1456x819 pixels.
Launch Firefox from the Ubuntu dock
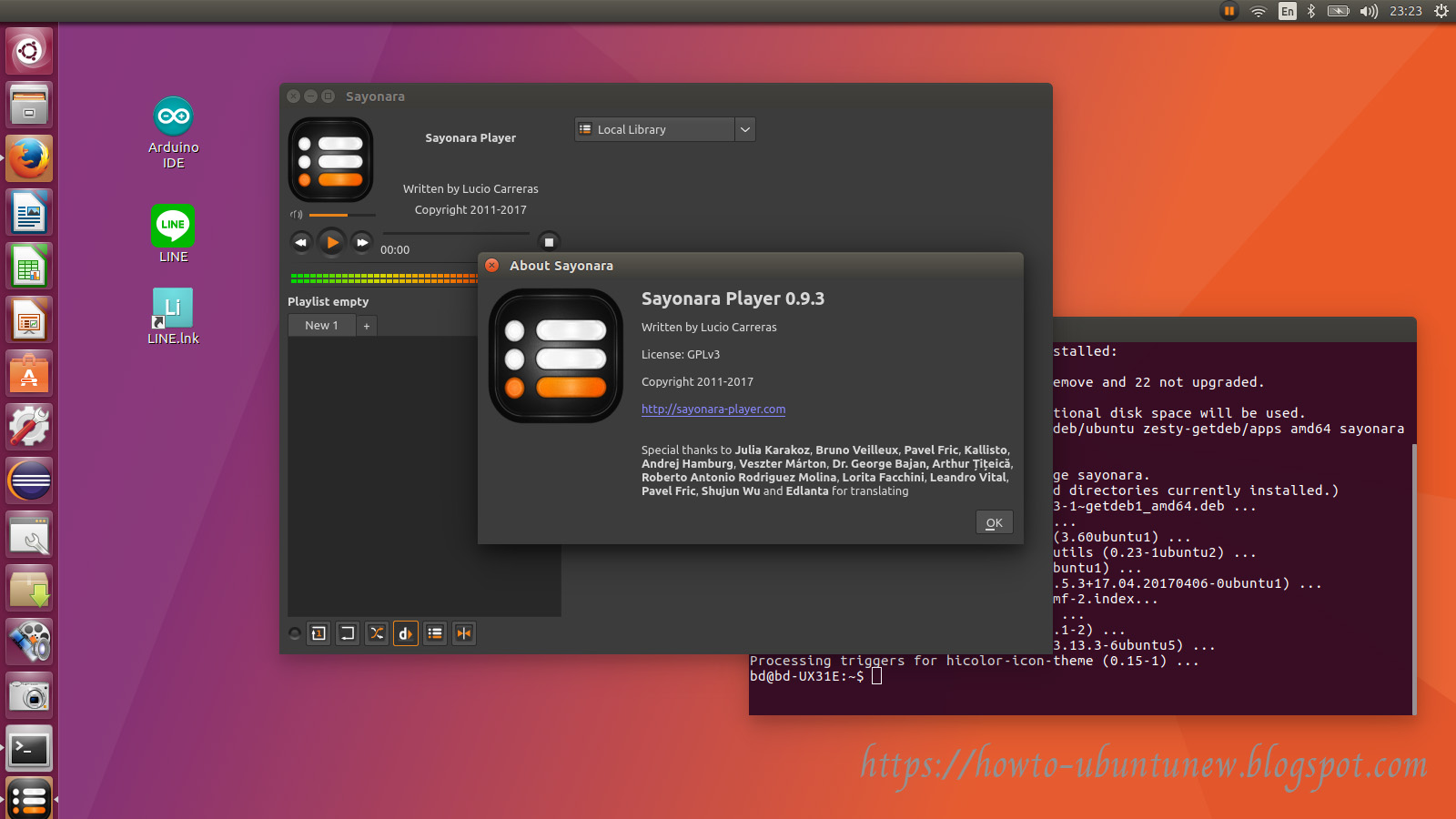[x=28, y=157]
